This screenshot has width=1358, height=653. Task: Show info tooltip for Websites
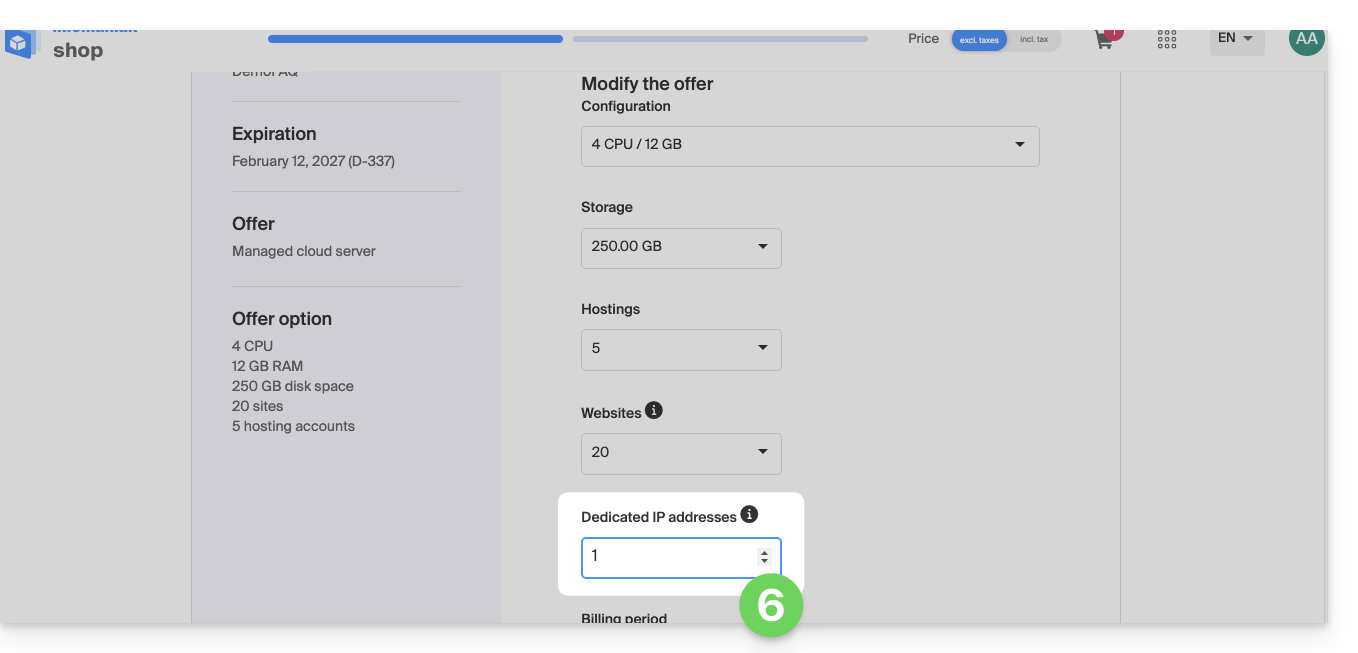coord(654,411)
